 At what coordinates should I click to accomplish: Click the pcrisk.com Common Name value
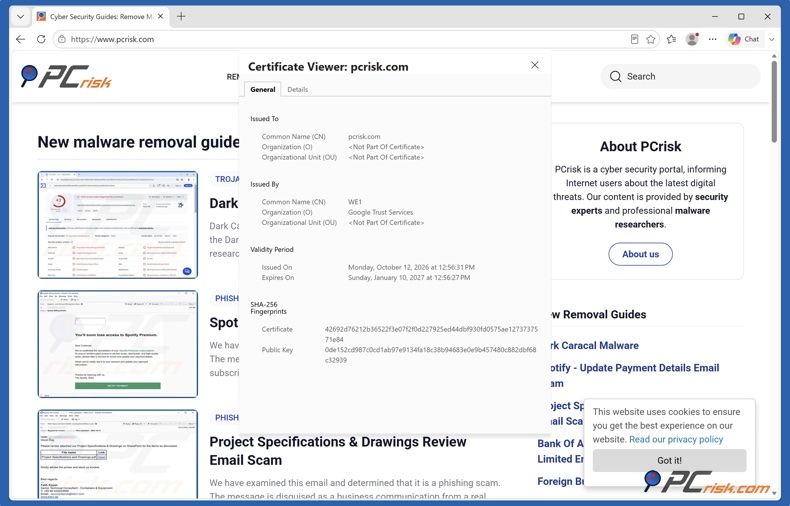(364, 137)
